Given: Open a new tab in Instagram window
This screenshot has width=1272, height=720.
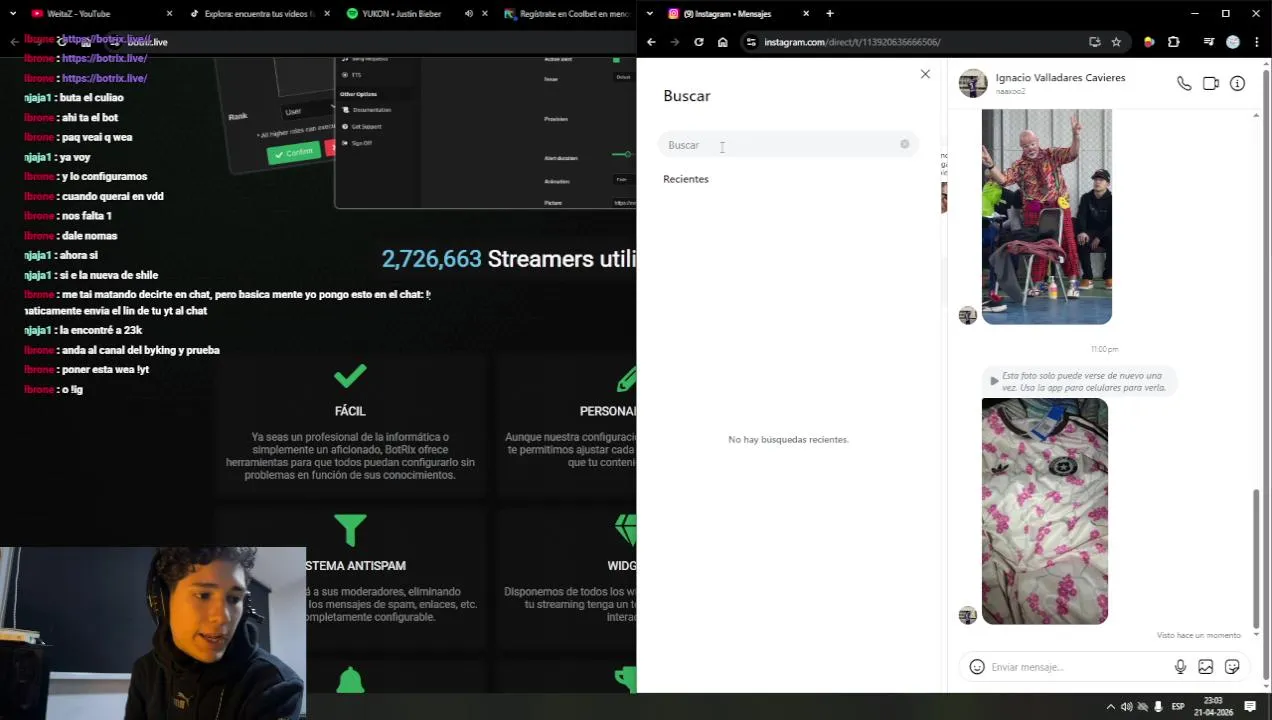Looking at the screenshot, I should (829, 14).
